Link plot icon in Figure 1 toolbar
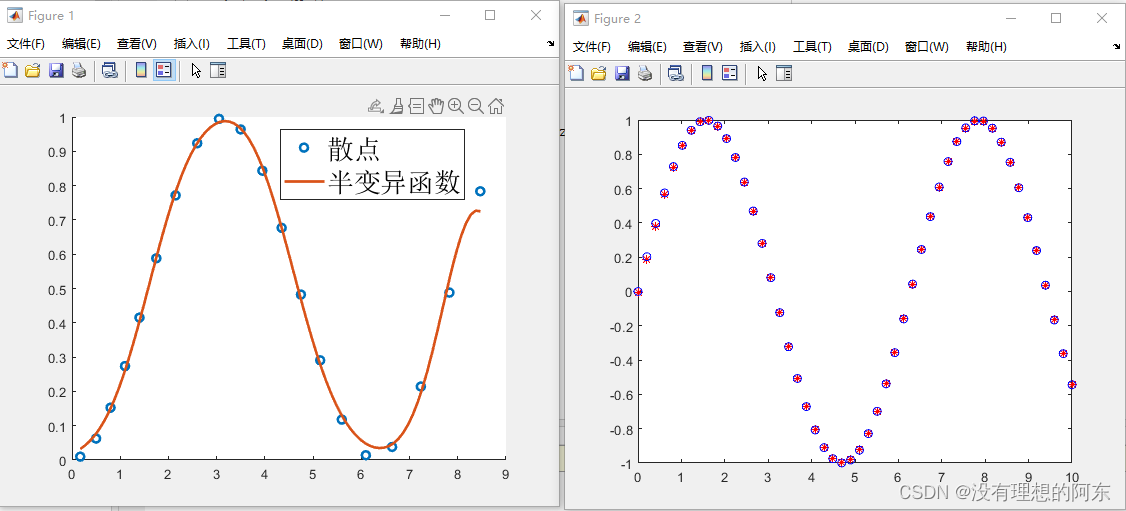Image resolution: width=1126 pixels, height=511 pixels. [x=109, y=70]
